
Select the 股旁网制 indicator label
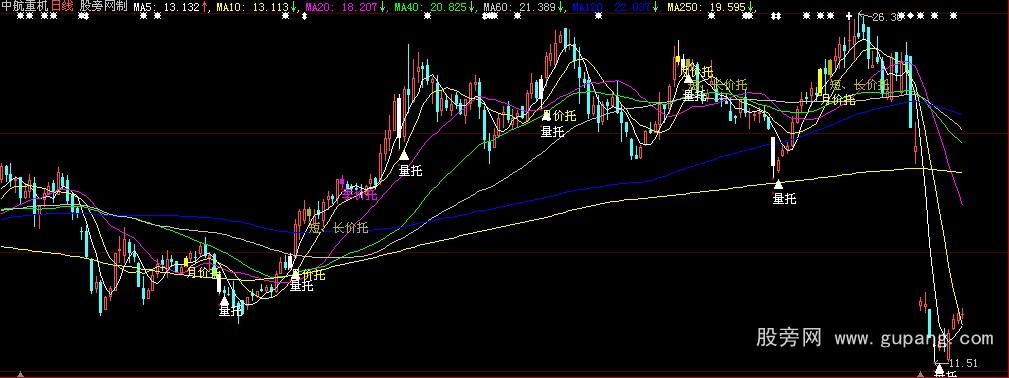104,7
